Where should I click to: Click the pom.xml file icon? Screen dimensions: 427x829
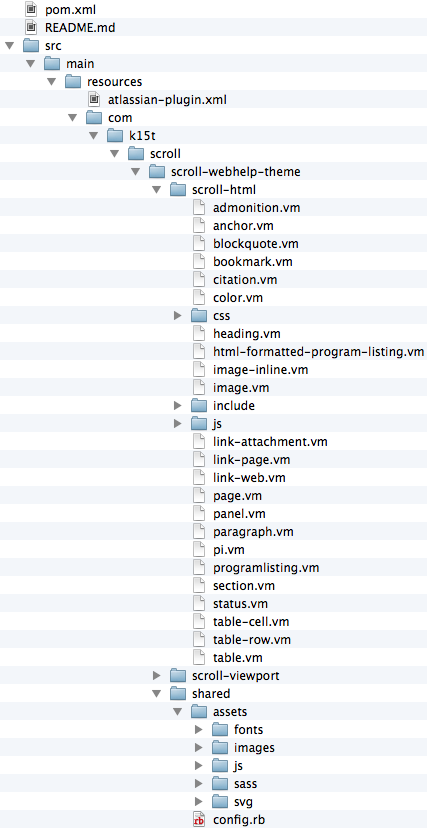click(32, 9)
